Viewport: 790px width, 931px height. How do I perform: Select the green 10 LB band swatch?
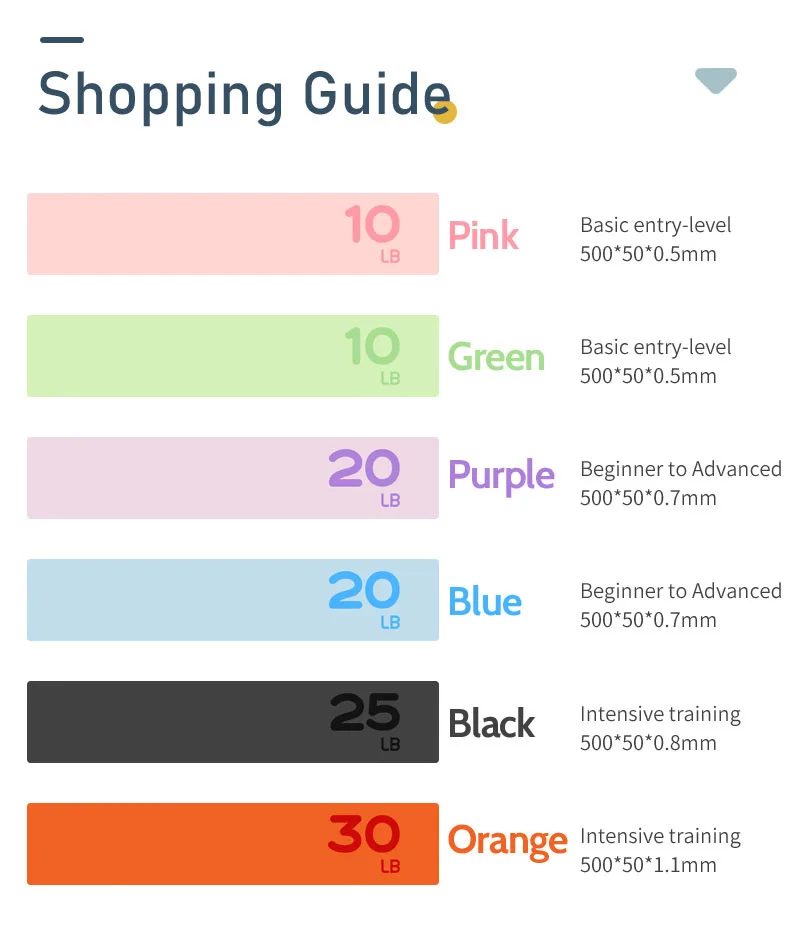click(x=232, y=356)
